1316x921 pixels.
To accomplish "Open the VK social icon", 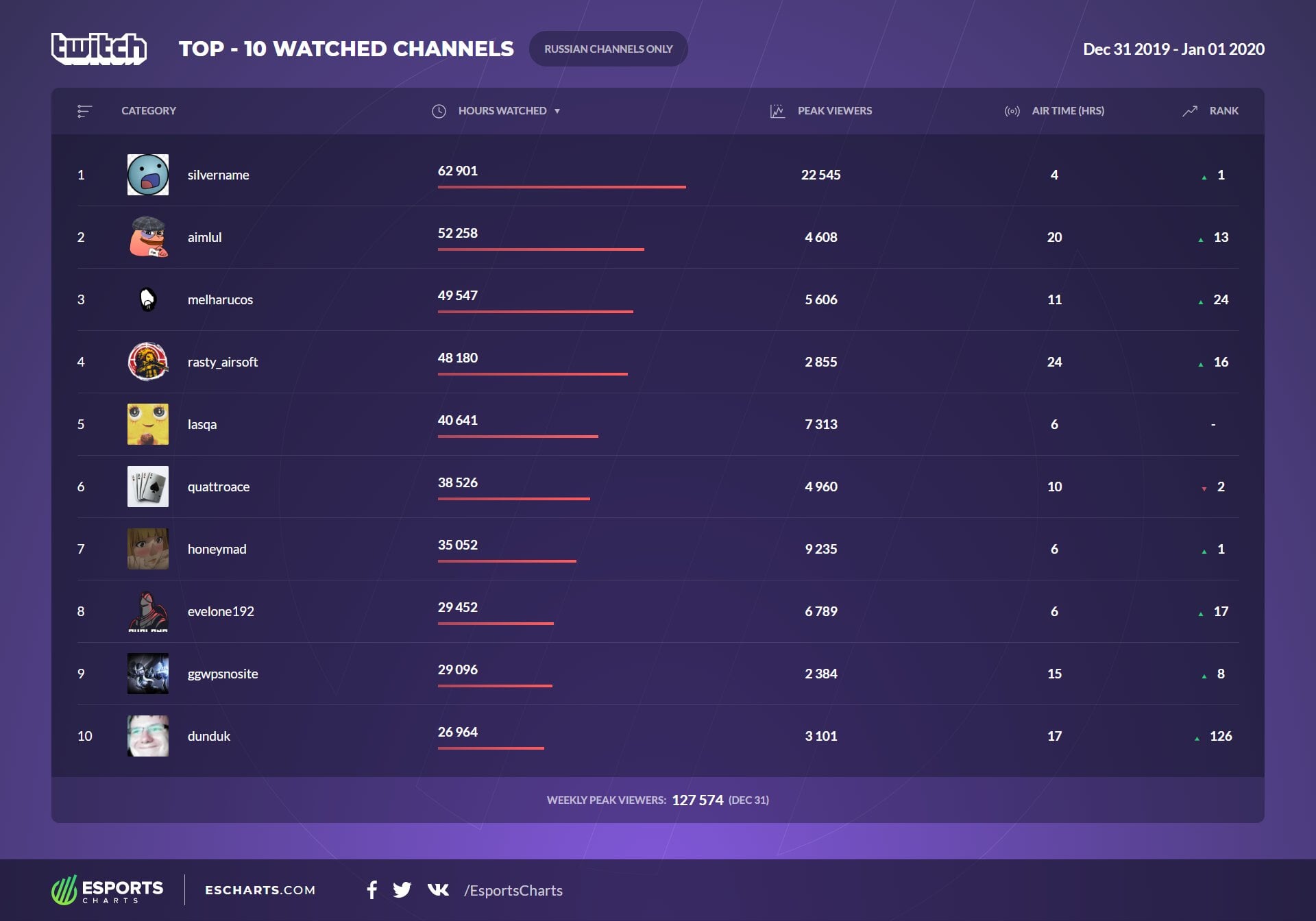I will (x=438, y=890).
